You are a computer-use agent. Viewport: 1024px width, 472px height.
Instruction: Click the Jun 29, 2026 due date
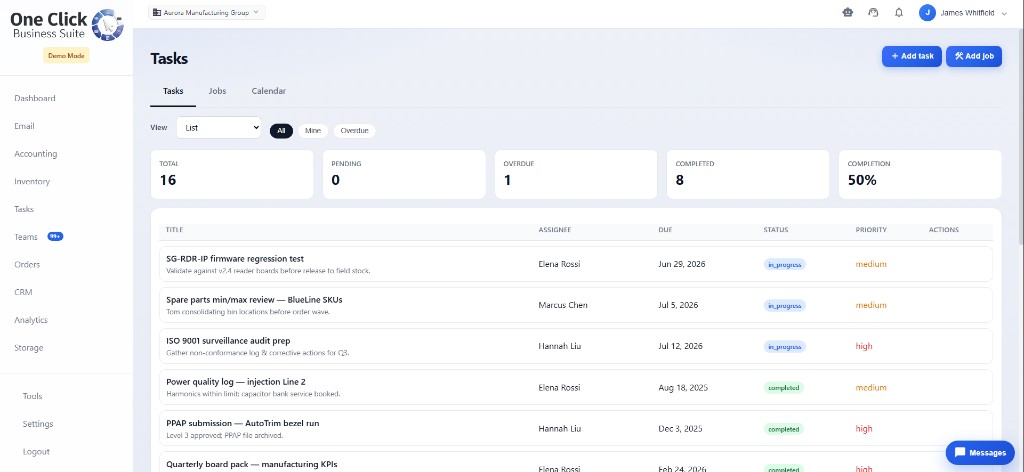(x=682, y=264)
